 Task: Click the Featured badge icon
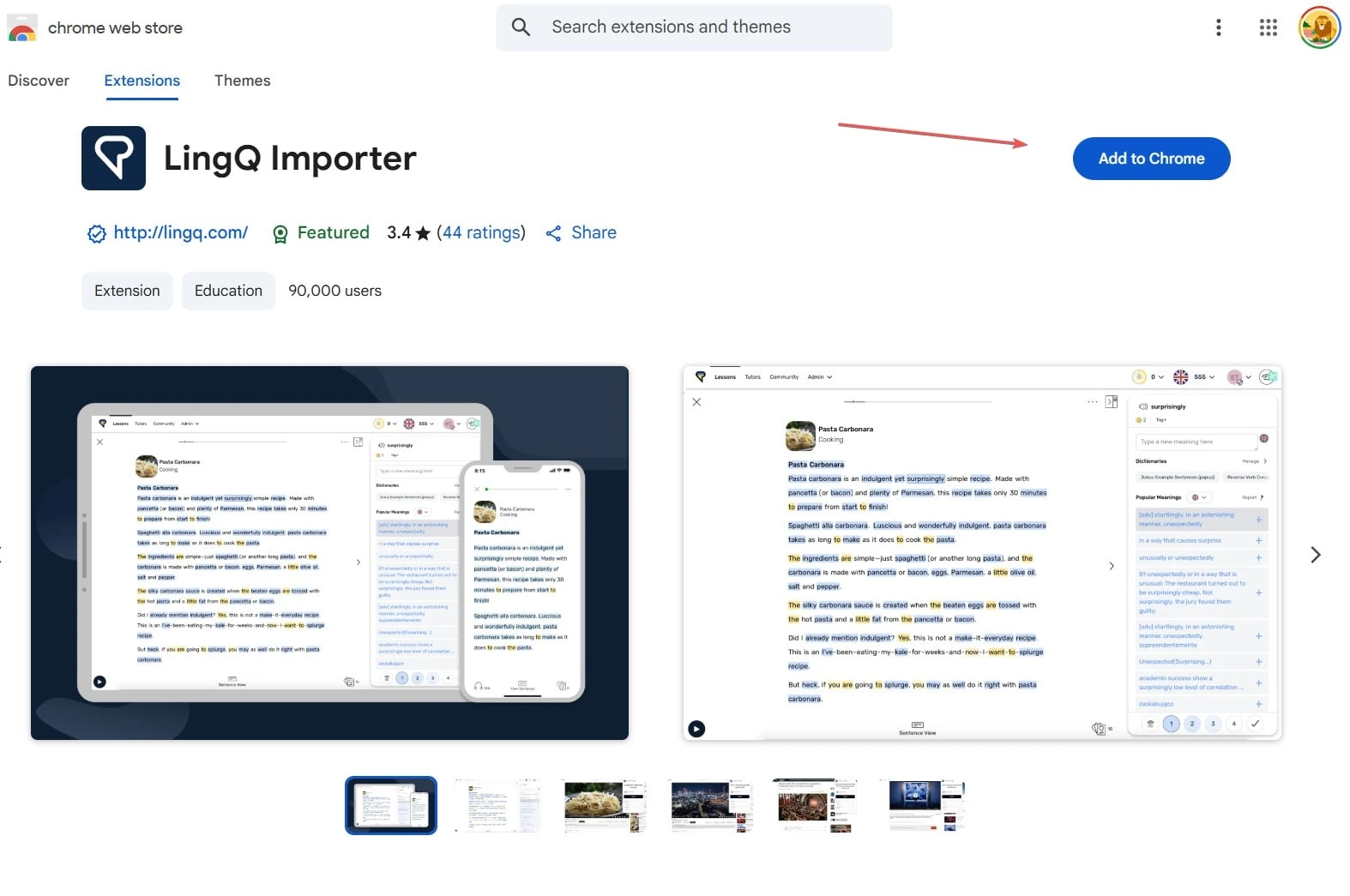280,234
